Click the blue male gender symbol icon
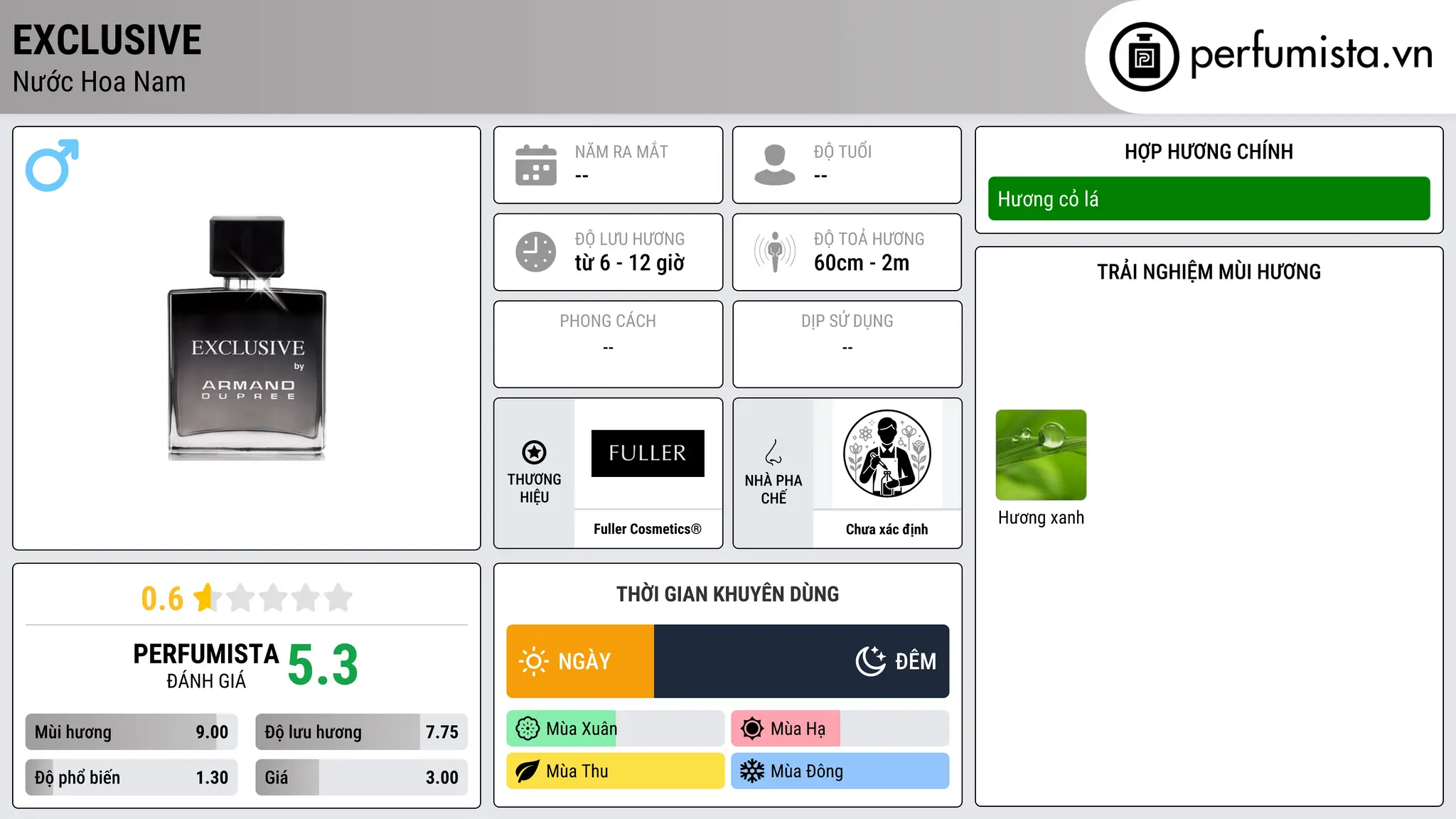Viewport: 1456px width, 819px height. [52, 165]
